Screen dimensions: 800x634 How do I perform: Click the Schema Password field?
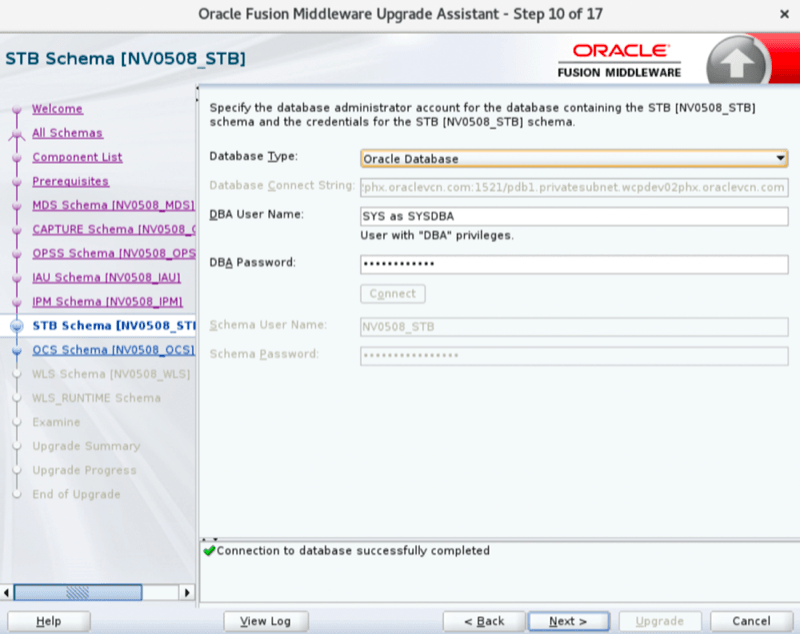pyautogui.click(x=574, y=356)
